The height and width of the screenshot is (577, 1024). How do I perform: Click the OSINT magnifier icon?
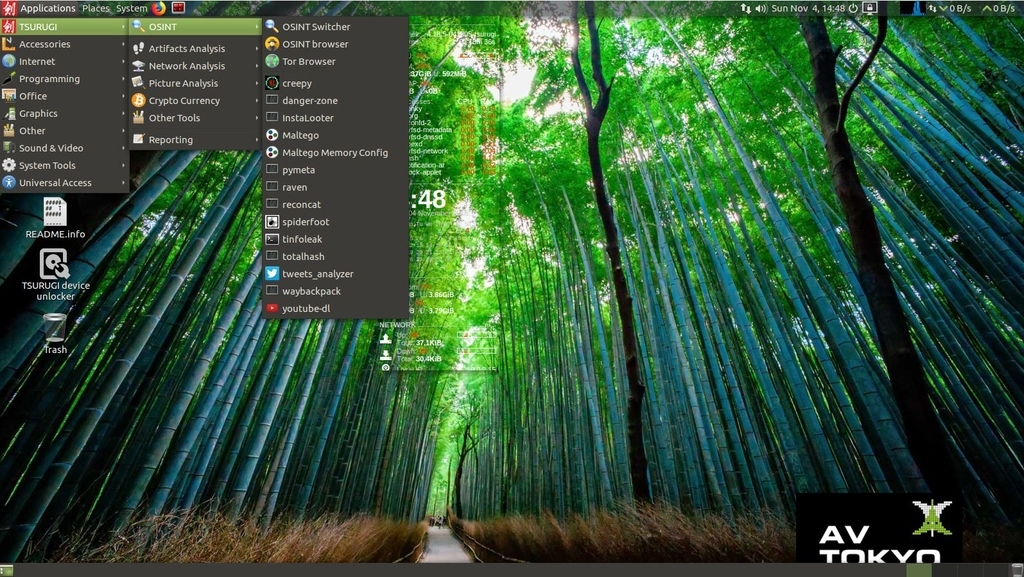(x=141, y=26)
